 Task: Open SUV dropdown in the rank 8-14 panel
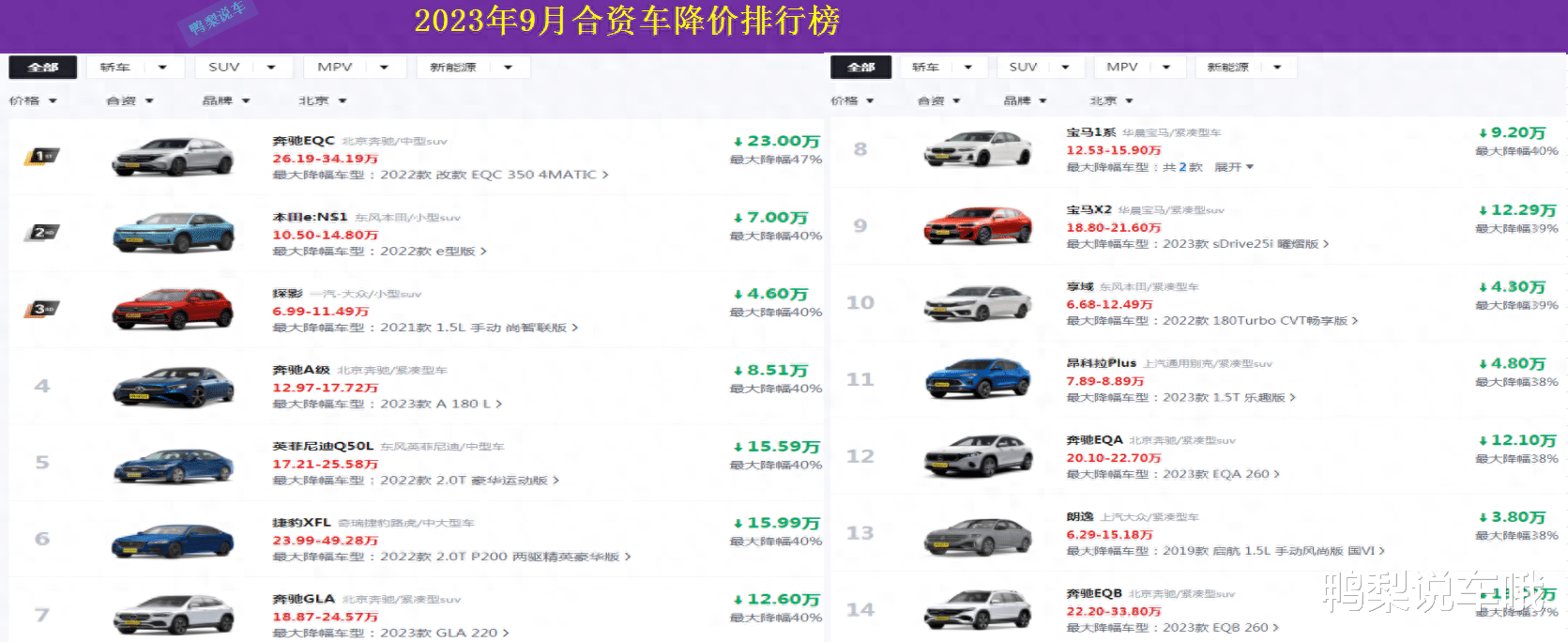coord(1040,68)
